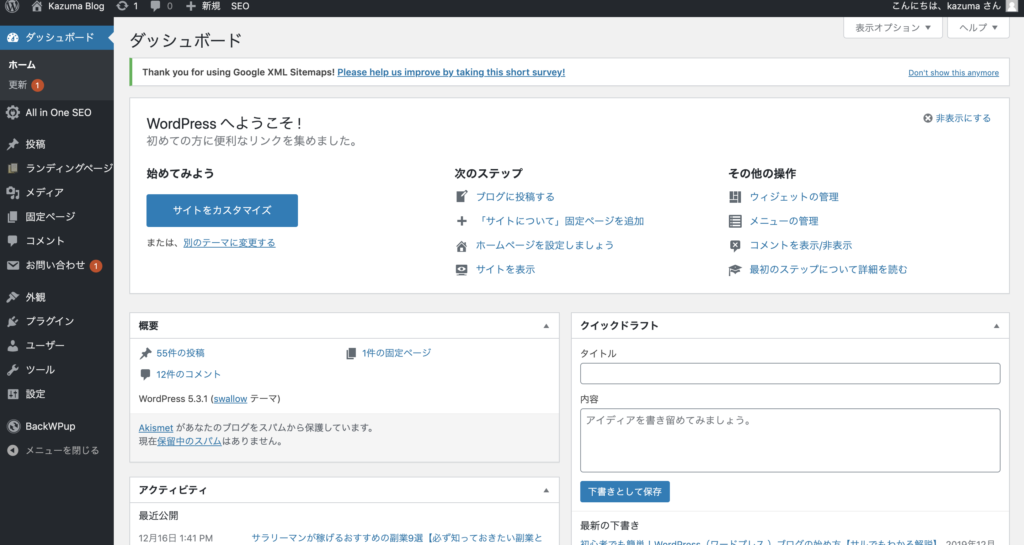Collapse the アクティビティ panel
Screen dimensions: 1024x545
(546, 490)
